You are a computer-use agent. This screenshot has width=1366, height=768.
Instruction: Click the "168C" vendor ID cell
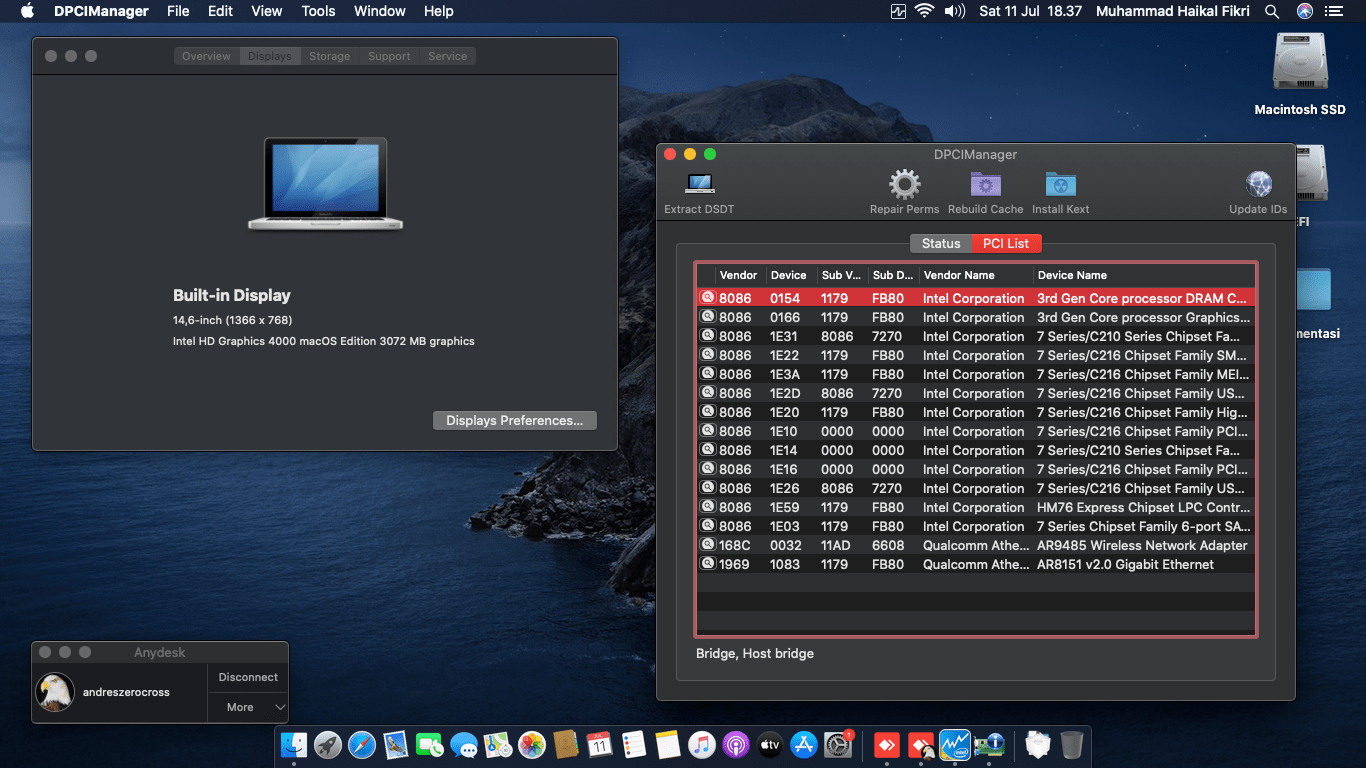pos(735,545)
